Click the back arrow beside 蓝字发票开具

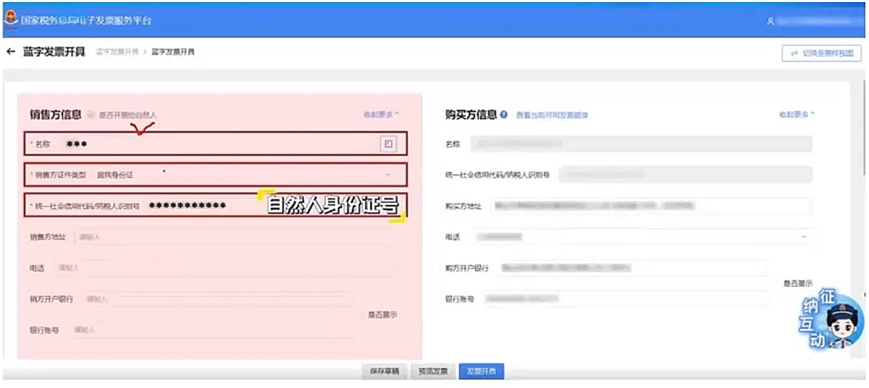[10, 52]
